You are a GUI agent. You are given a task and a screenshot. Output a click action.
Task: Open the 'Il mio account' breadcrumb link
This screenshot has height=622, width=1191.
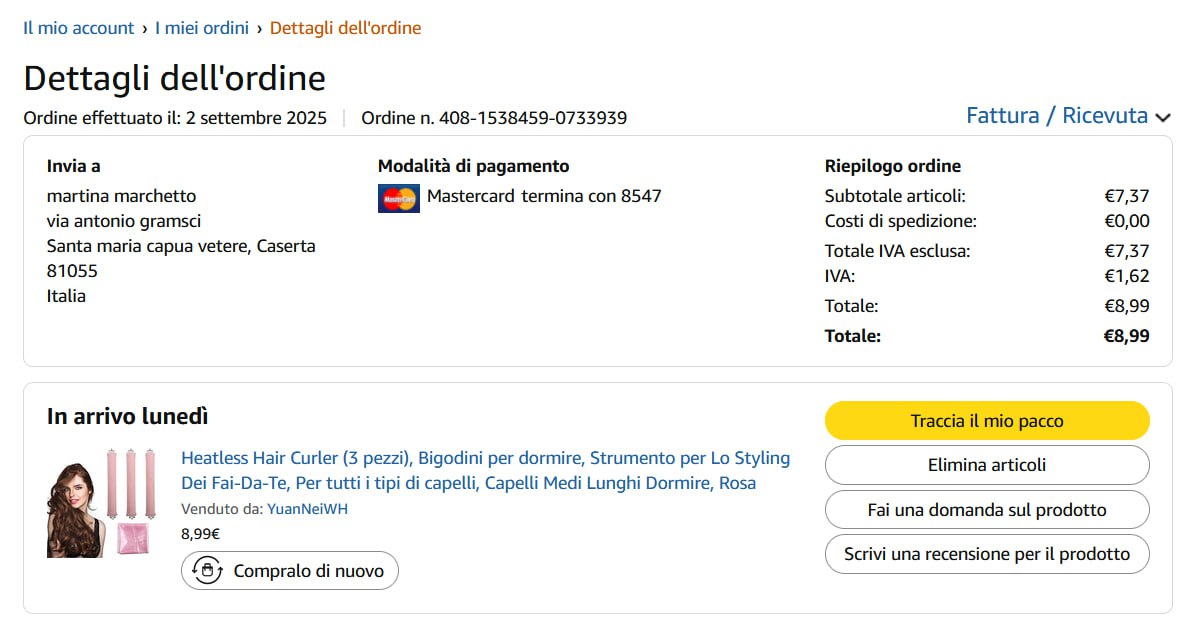click(78, 28)
